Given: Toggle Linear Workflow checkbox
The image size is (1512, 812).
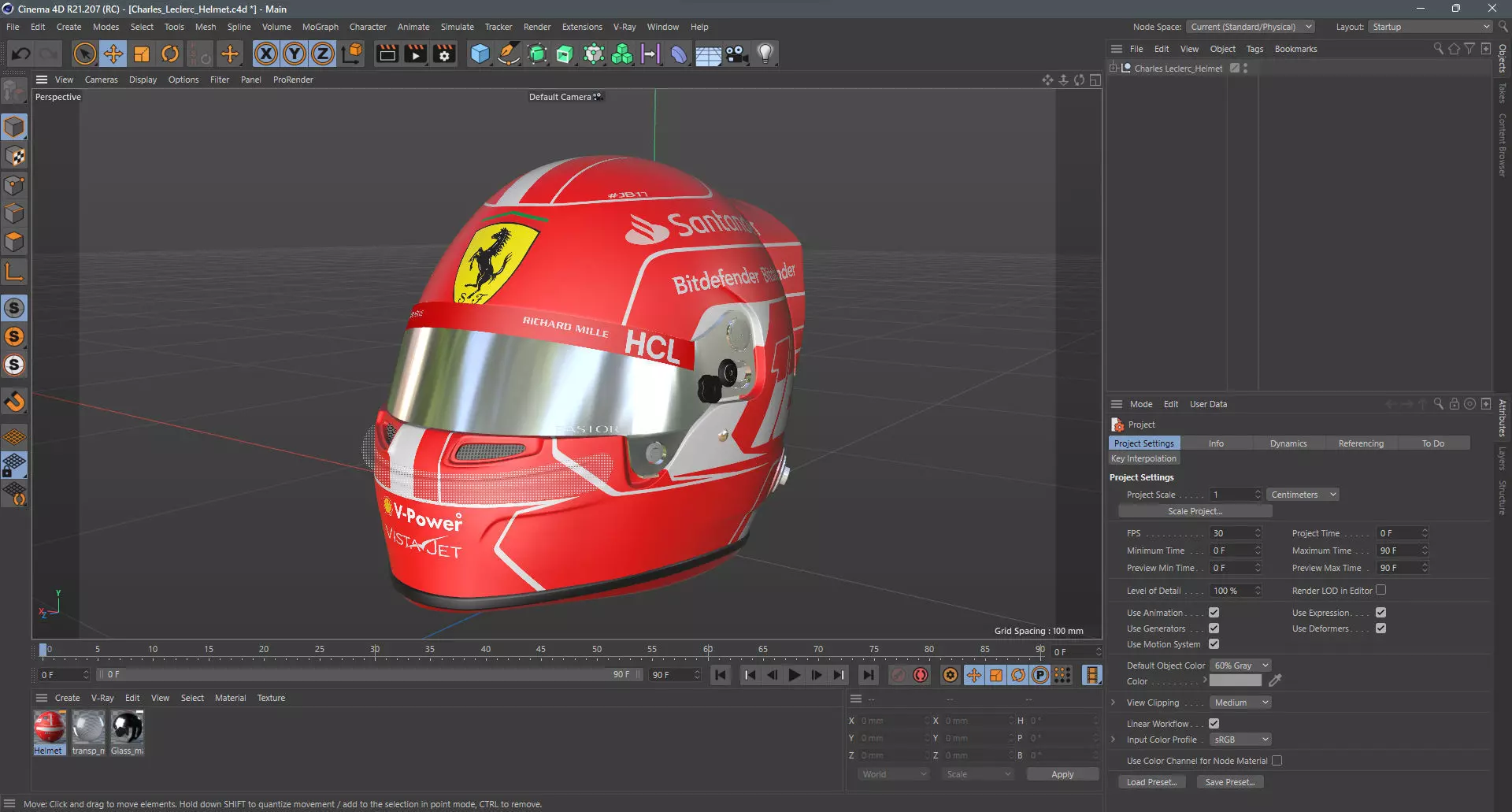Looking at the screenshot, I should point(1214,724).
